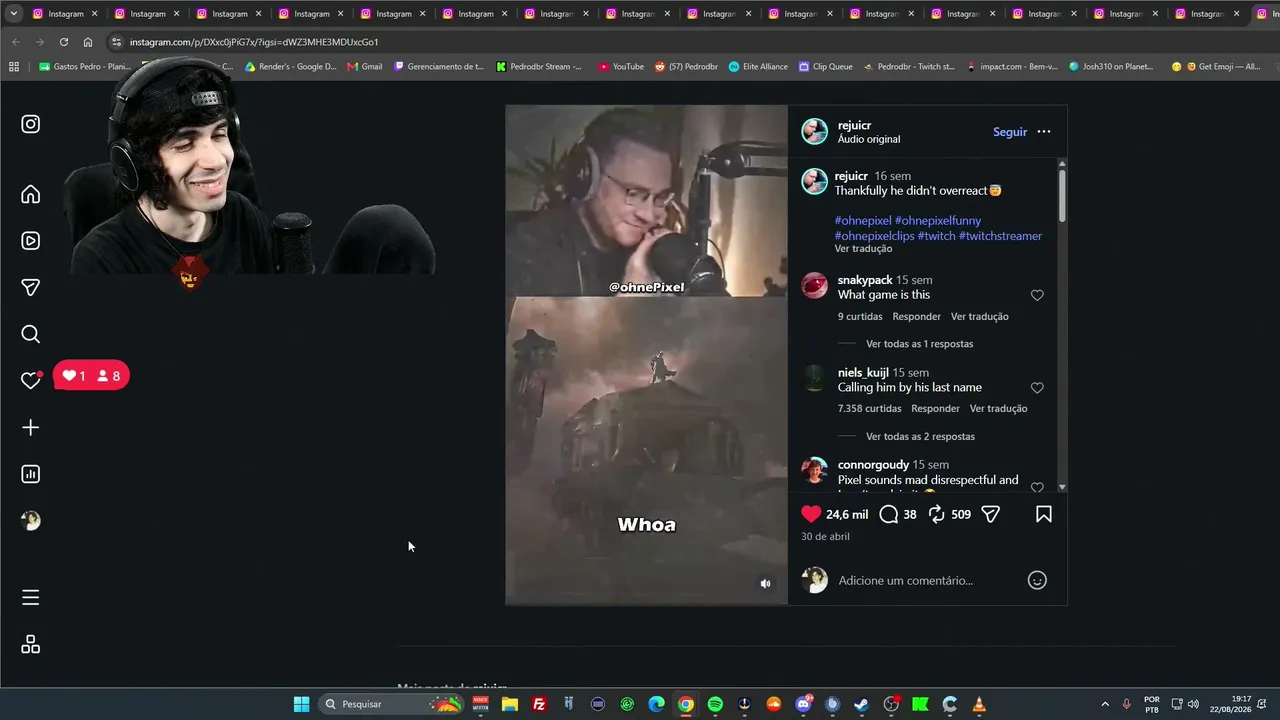This screenshot has width=1280, height=720.
Task: Click 'Ver tradução' under the post caption
Action: 863,249
